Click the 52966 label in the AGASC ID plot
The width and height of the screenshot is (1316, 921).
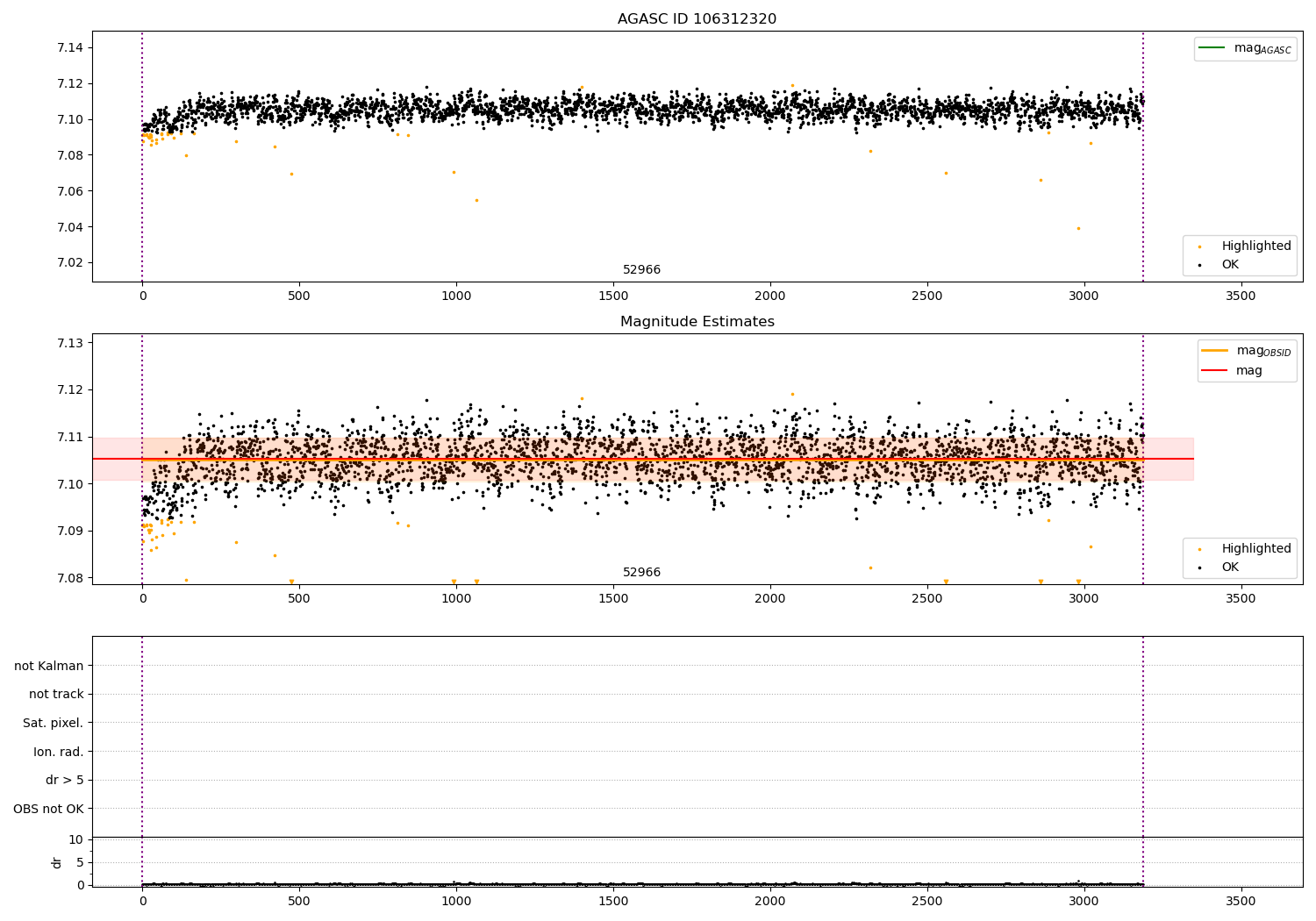point(641,269)
